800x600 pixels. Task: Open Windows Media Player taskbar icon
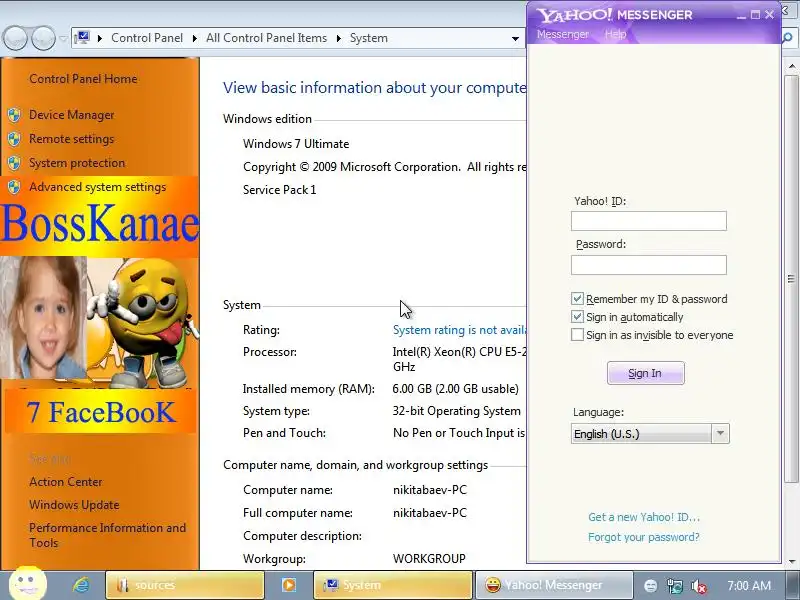(x=289, y=585)
